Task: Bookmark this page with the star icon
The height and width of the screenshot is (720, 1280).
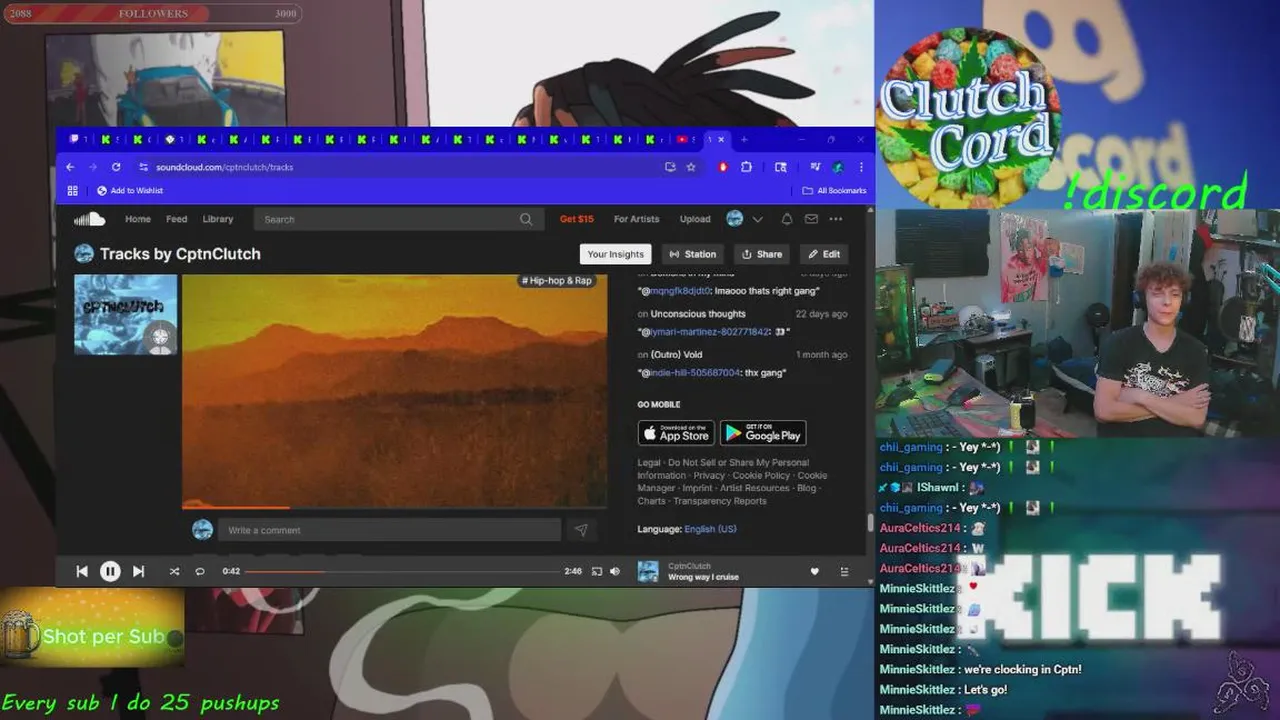Action: click(691, 167)
